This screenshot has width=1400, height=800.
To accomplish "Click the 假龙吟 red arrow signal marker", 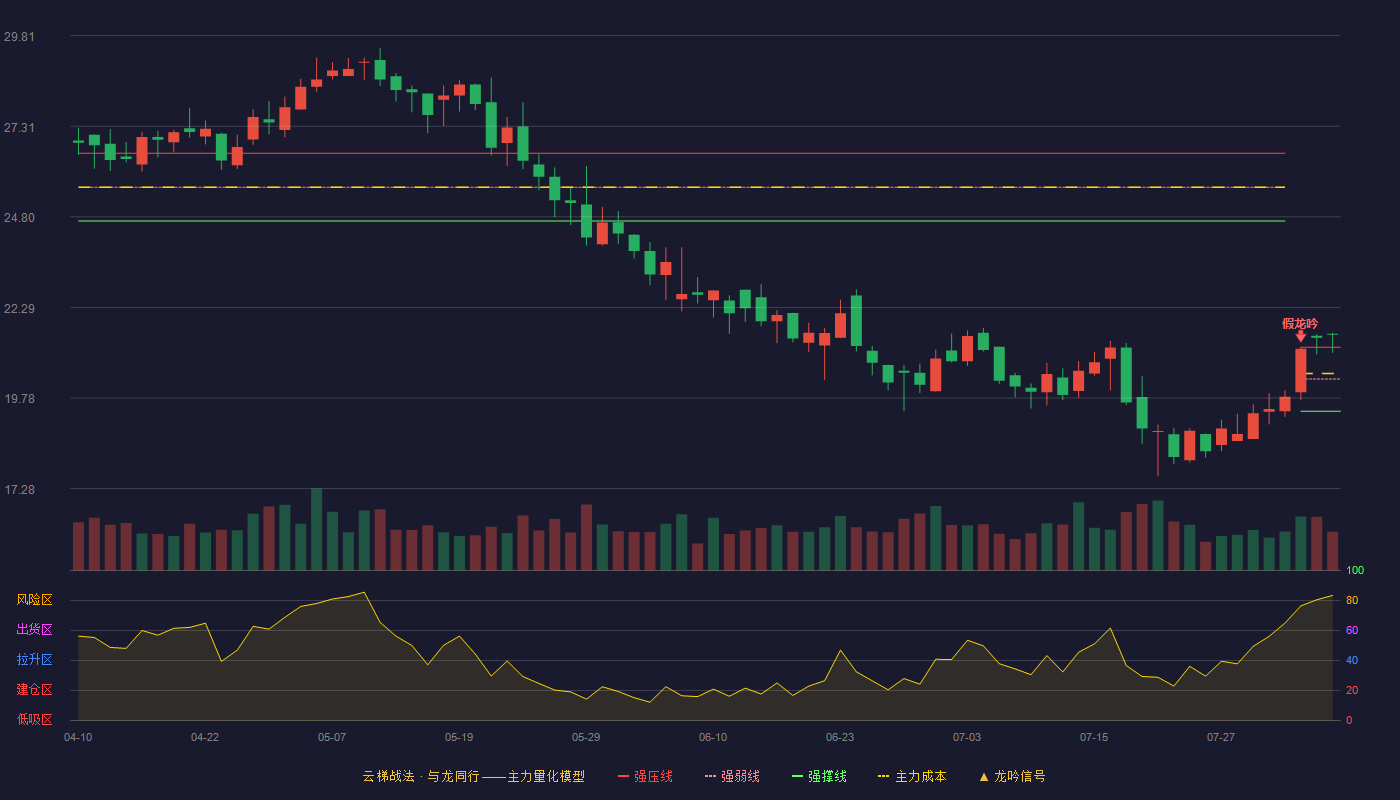I will coord(1300,336).
